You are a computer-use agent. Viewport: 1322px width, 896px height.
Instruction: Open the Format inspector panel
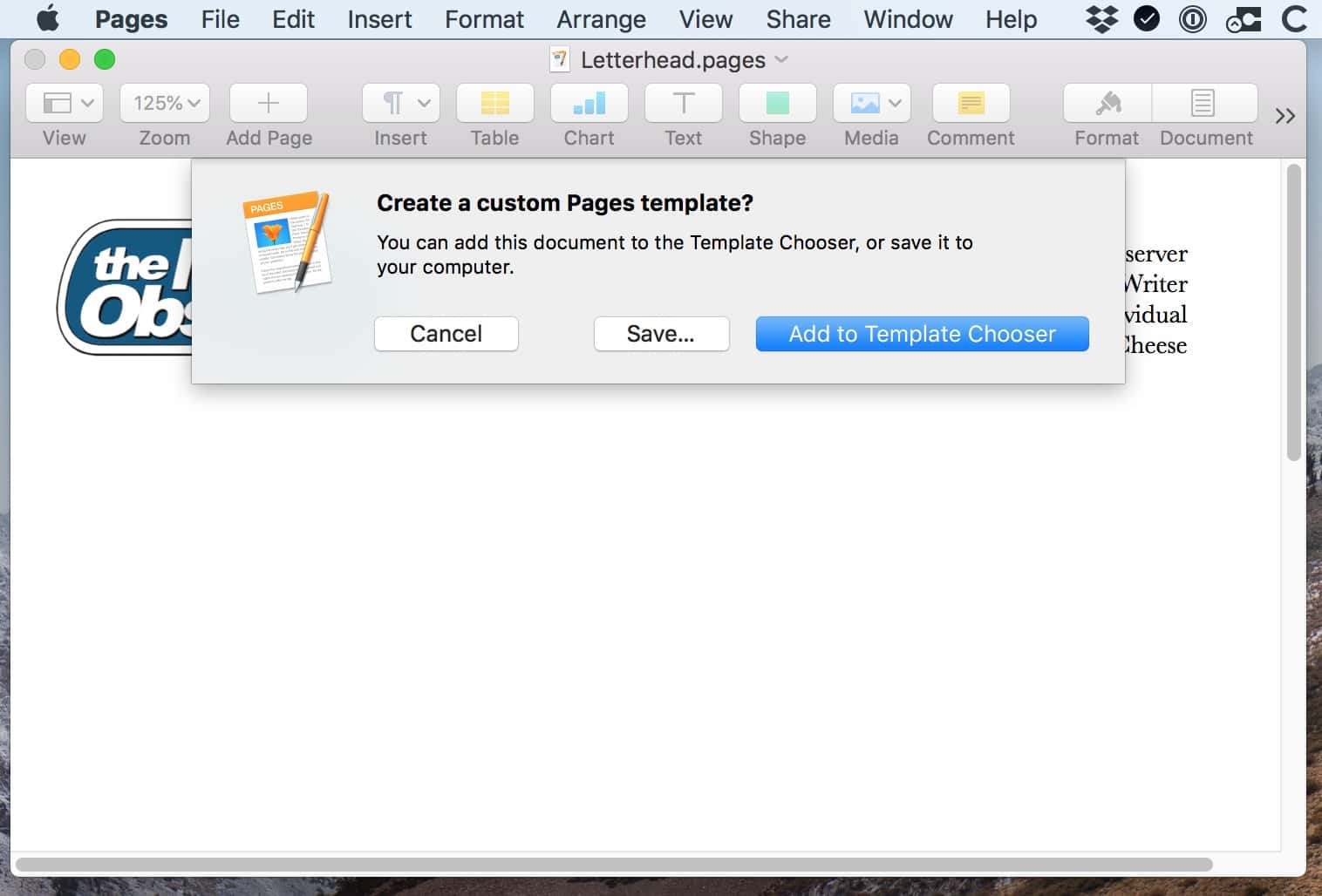coord(1107,104)
